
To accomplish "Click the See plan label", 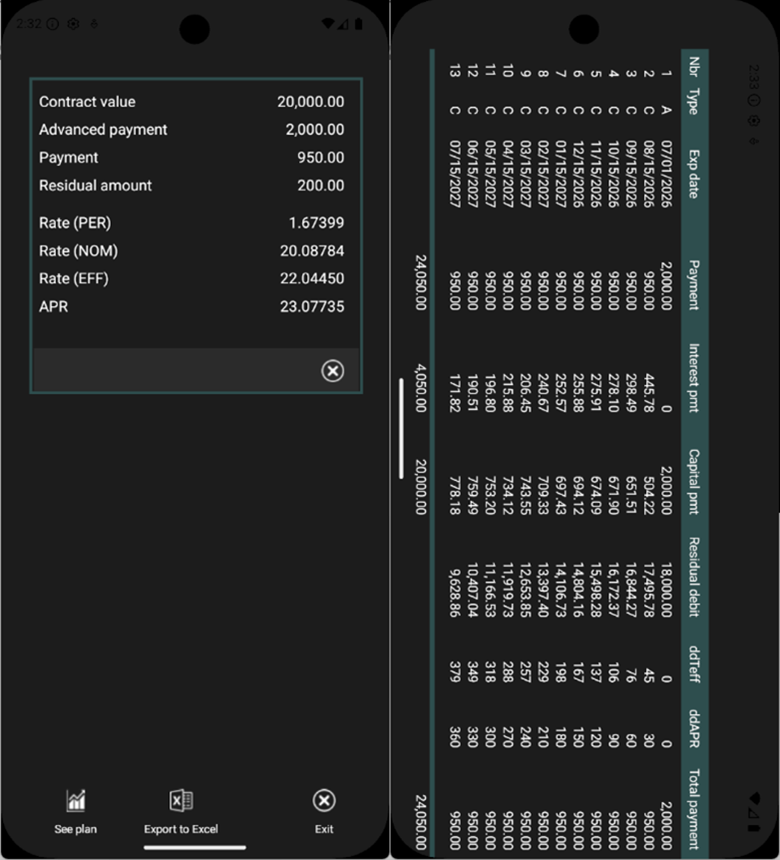I will pos(76,829).
